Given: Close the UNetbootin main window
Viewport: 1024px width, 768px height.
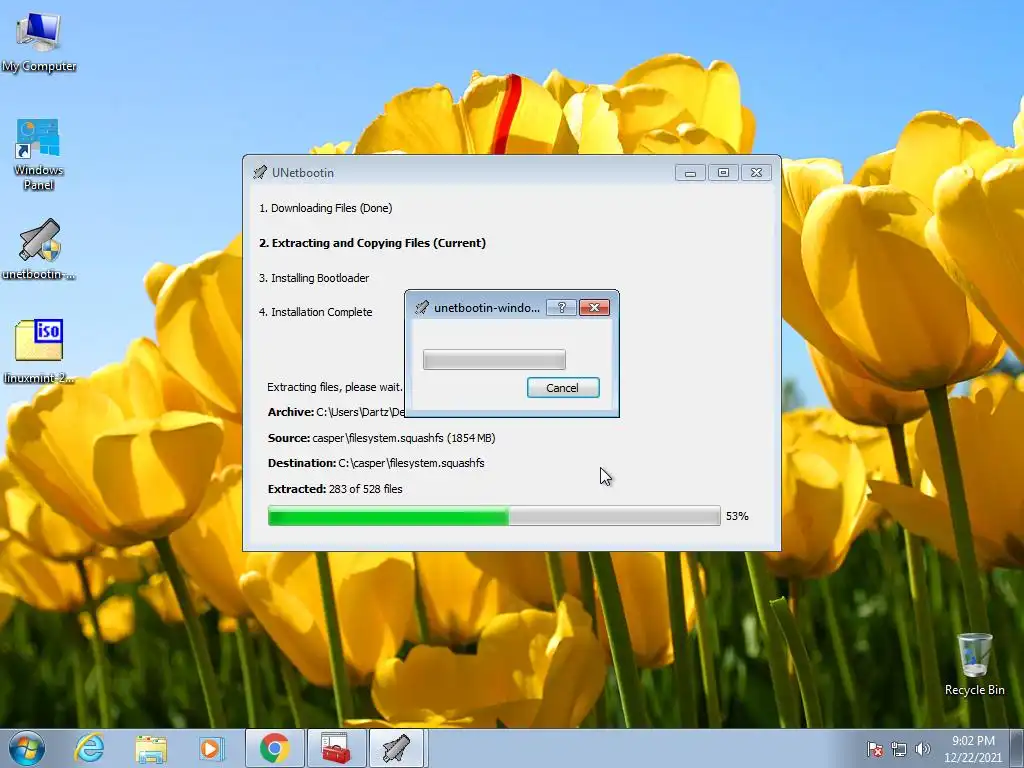Looking at the screenshot, I should tap(756, 172).
